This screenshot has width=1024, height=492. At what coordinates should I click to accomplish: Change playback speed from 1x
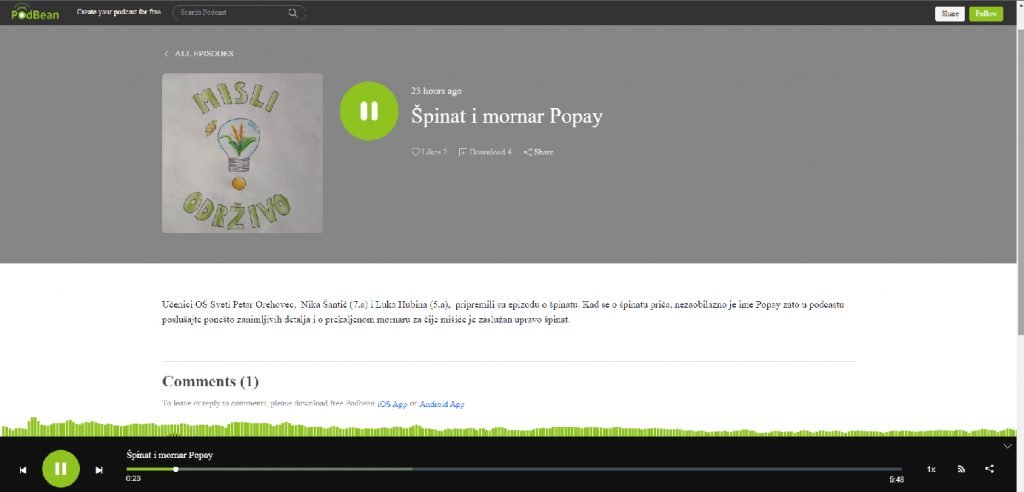931,468
